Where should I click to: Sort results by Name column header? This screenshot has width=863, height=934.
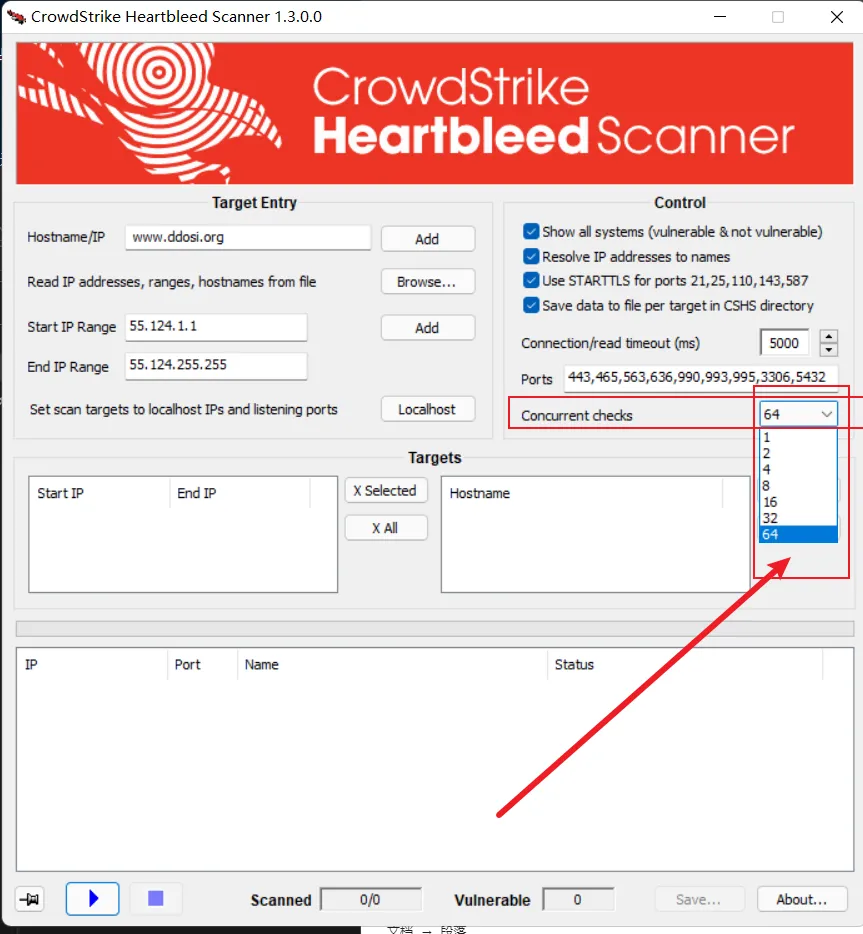(x=392, y=664)
